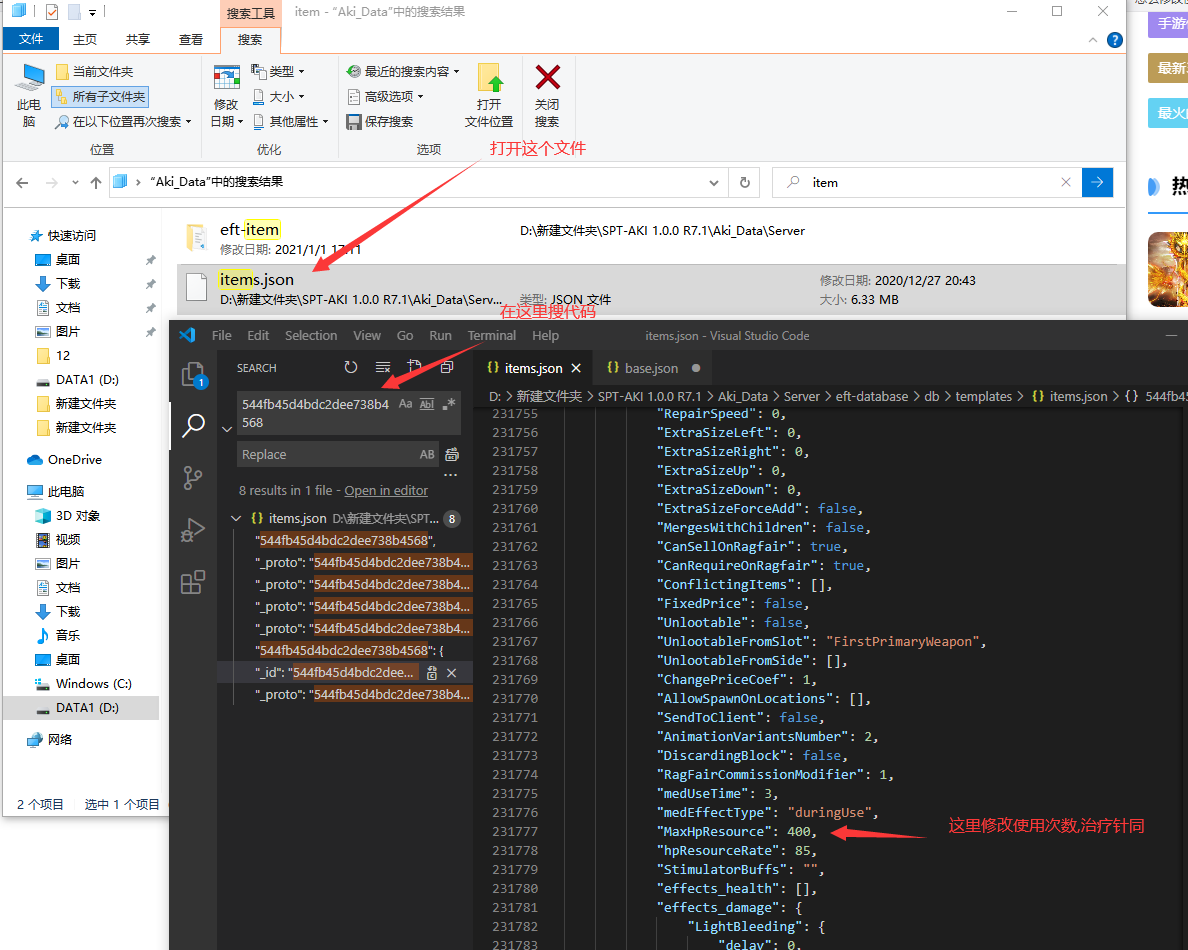Go back in File Explorer navigation
1188x950 pixels.
(x=22, y=183)
